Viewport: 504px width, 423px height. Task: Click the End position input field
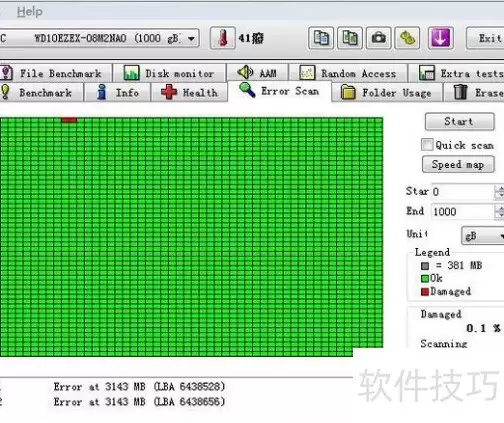(462, 211)
